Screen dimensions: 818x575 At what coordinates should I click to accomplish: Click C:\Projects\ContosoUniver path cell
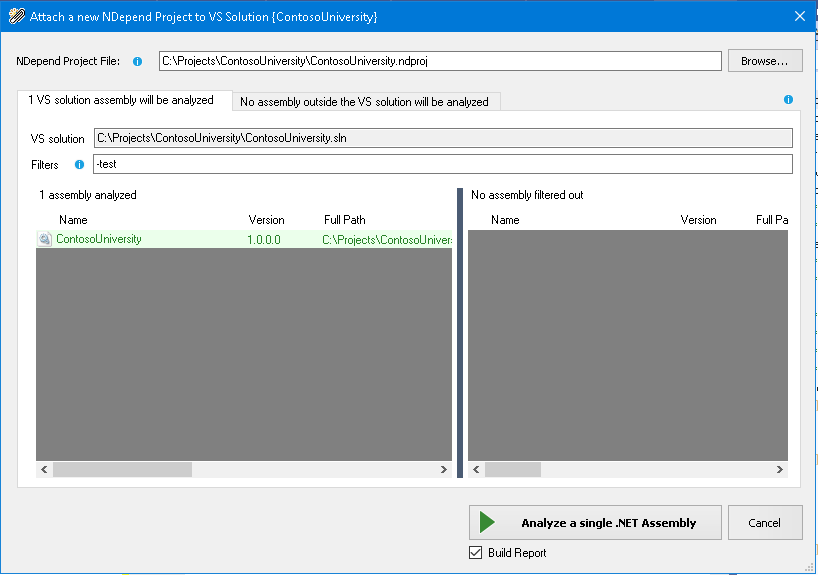pyautogui.click(x=387, y=239)
